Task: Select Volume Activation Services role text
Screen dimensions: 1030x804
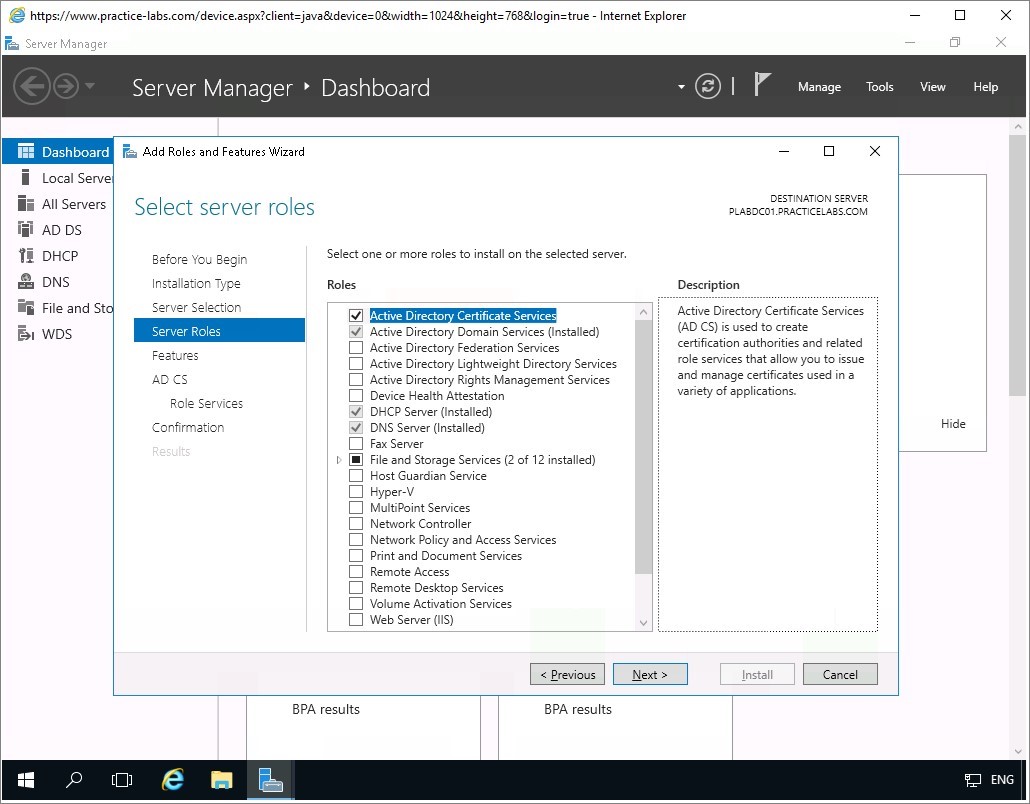Action: [441, 604]
